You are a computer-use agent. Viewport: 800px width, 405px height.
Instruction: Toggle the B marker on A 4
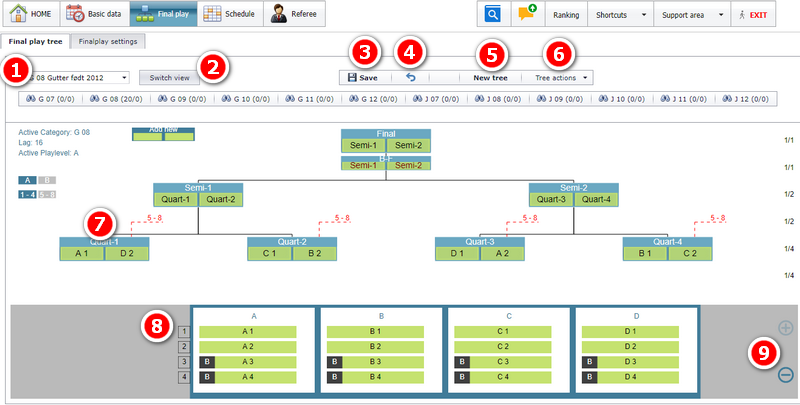(x=207, y=378)
